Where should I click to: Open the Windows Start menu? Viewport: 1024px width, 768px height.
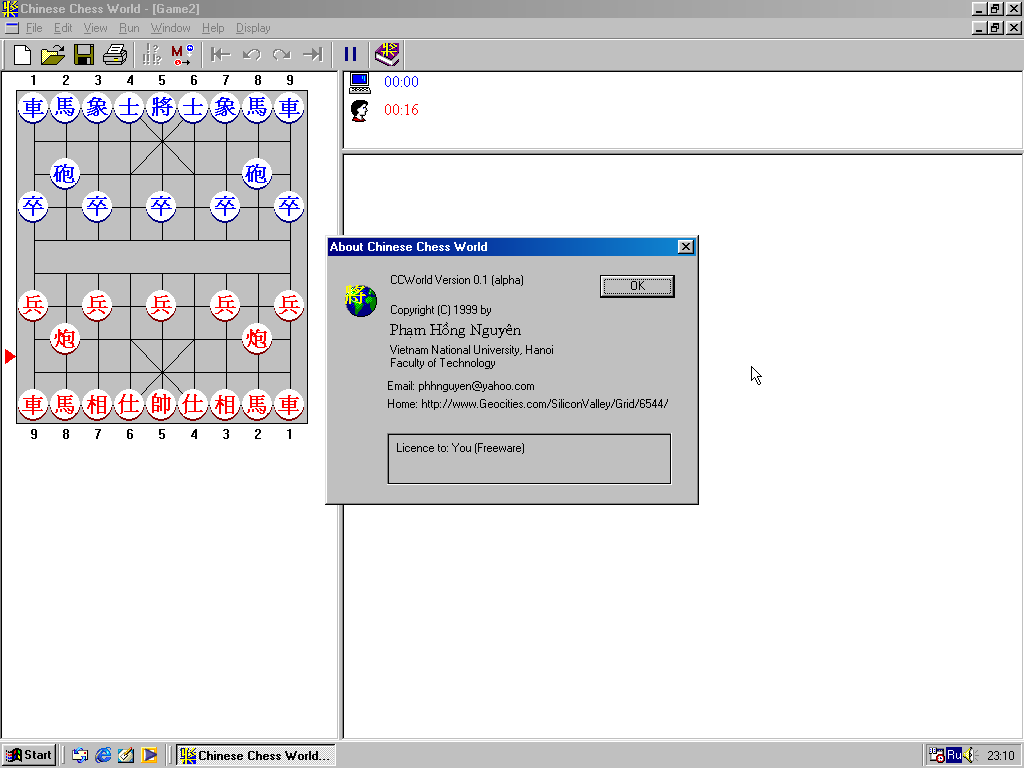pyautogui.click(x=29, y=756)
